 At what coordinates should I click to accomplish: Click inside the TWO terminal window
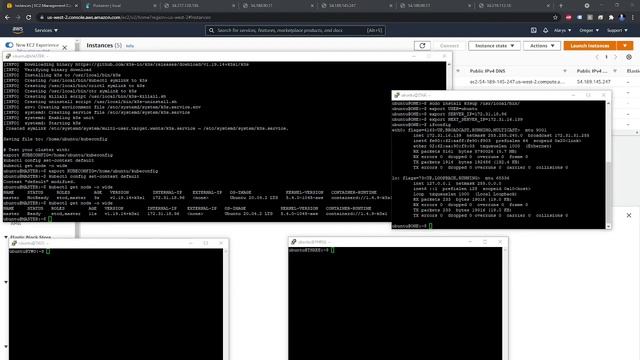pyautogui.click(x=116, y=304)
